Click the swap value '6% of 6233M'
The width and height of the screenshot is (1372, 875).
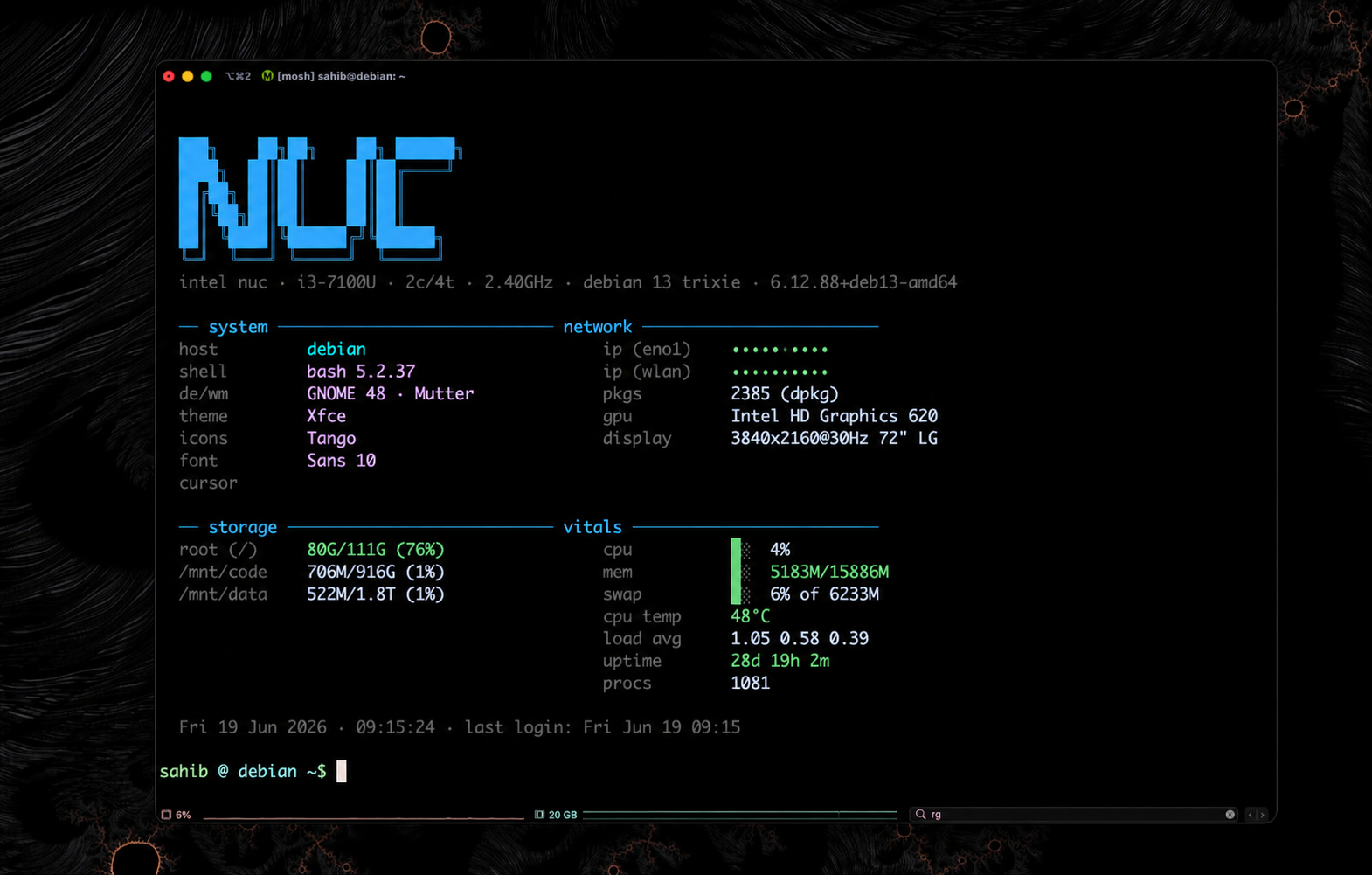pyautogui.click(x=824, y=594)
